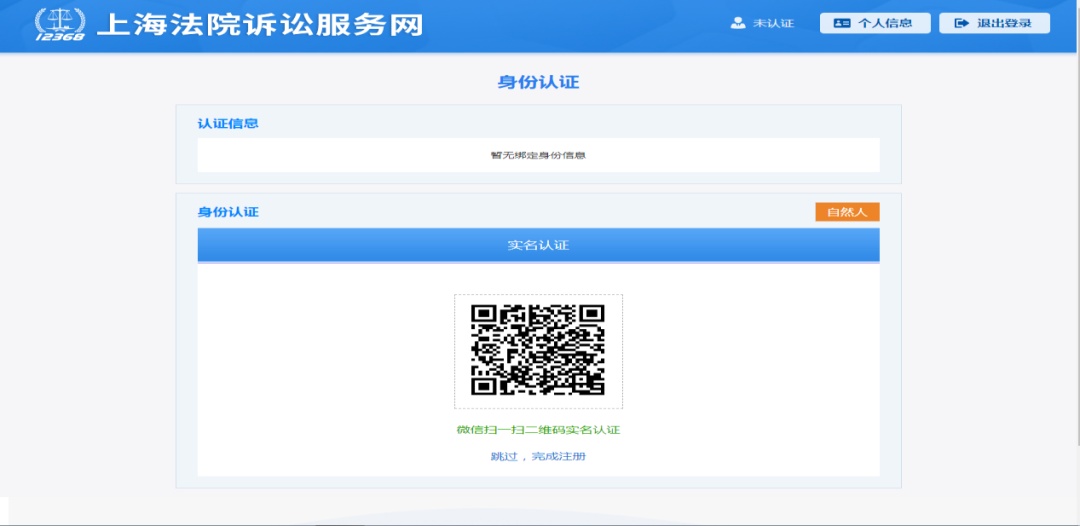Click ID card icon on 个人信息 button
This screenshot has height=526, width=1080.
[x=842, y=23]
